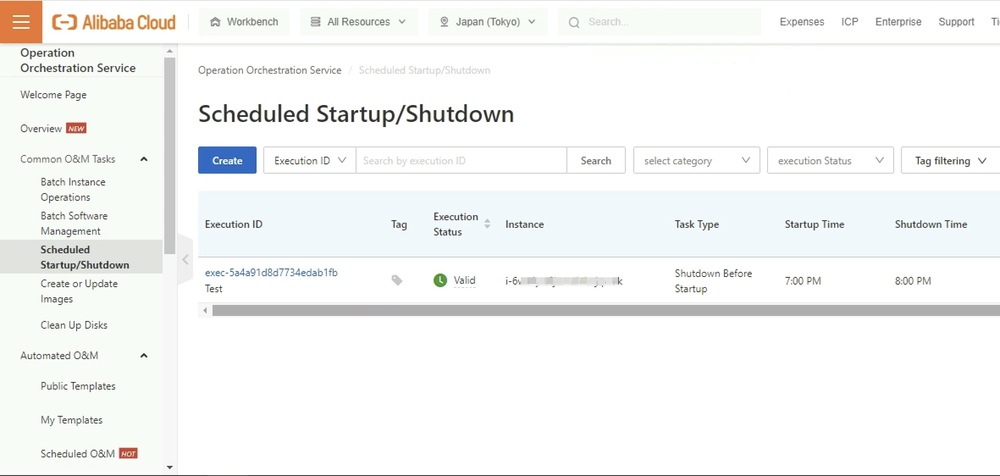Open Scheduled O&M in the sidebar
Screen dimensions: 1000x476
78,454
